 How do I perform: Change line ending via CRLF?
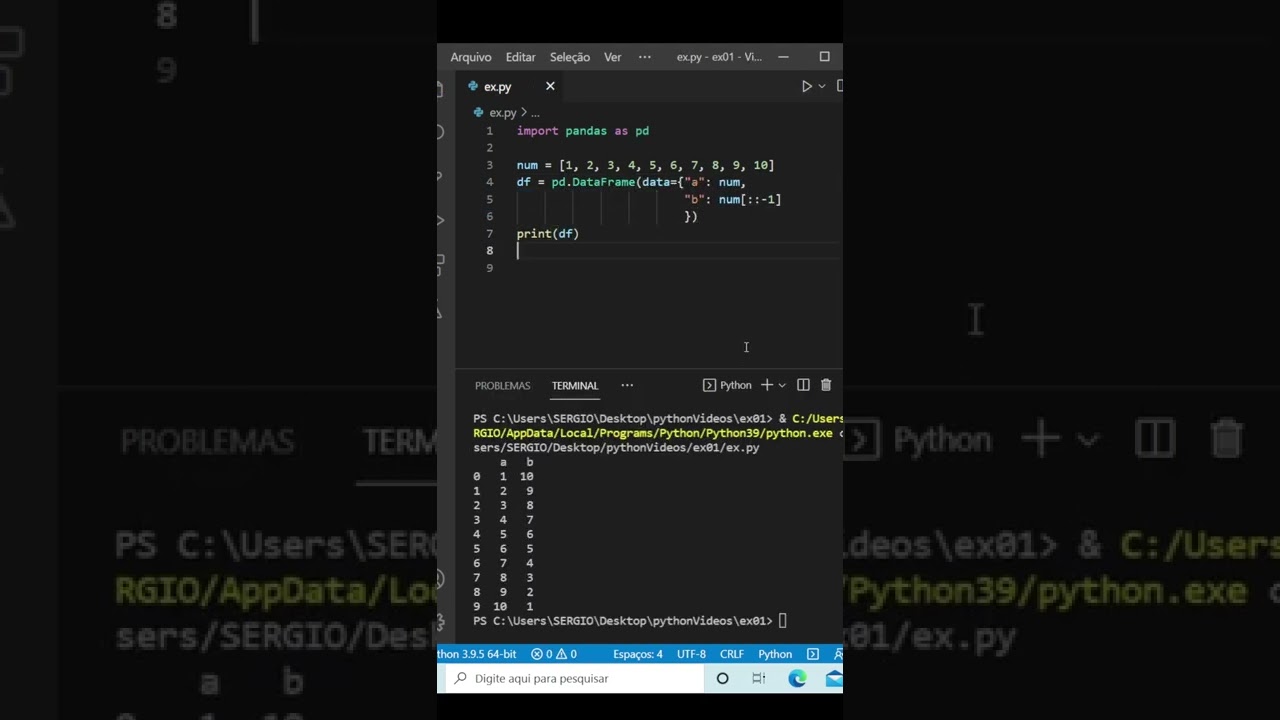732,654
